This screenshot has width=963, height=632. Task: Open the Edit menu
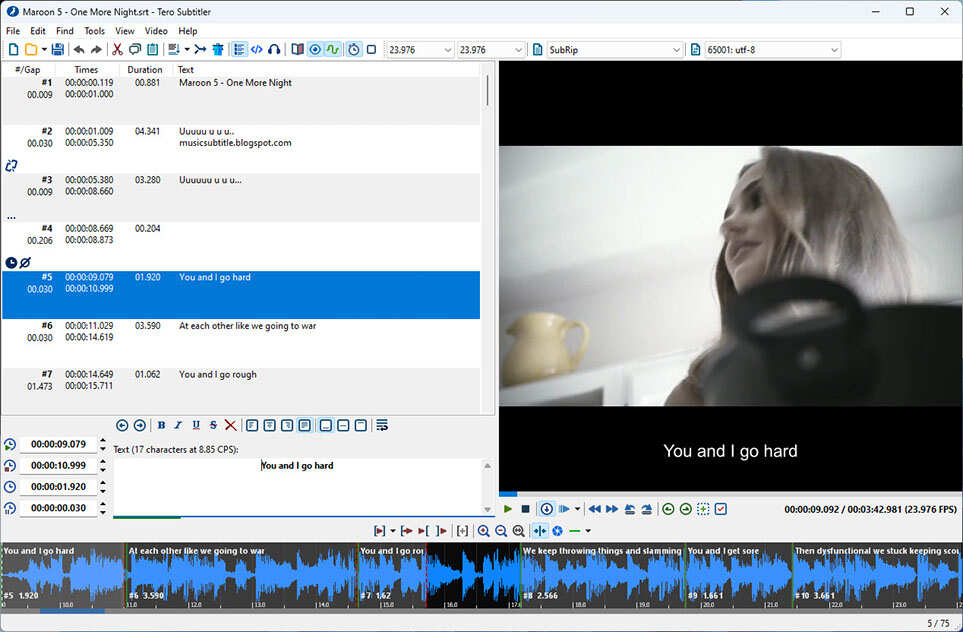click(x=38, y=31)
